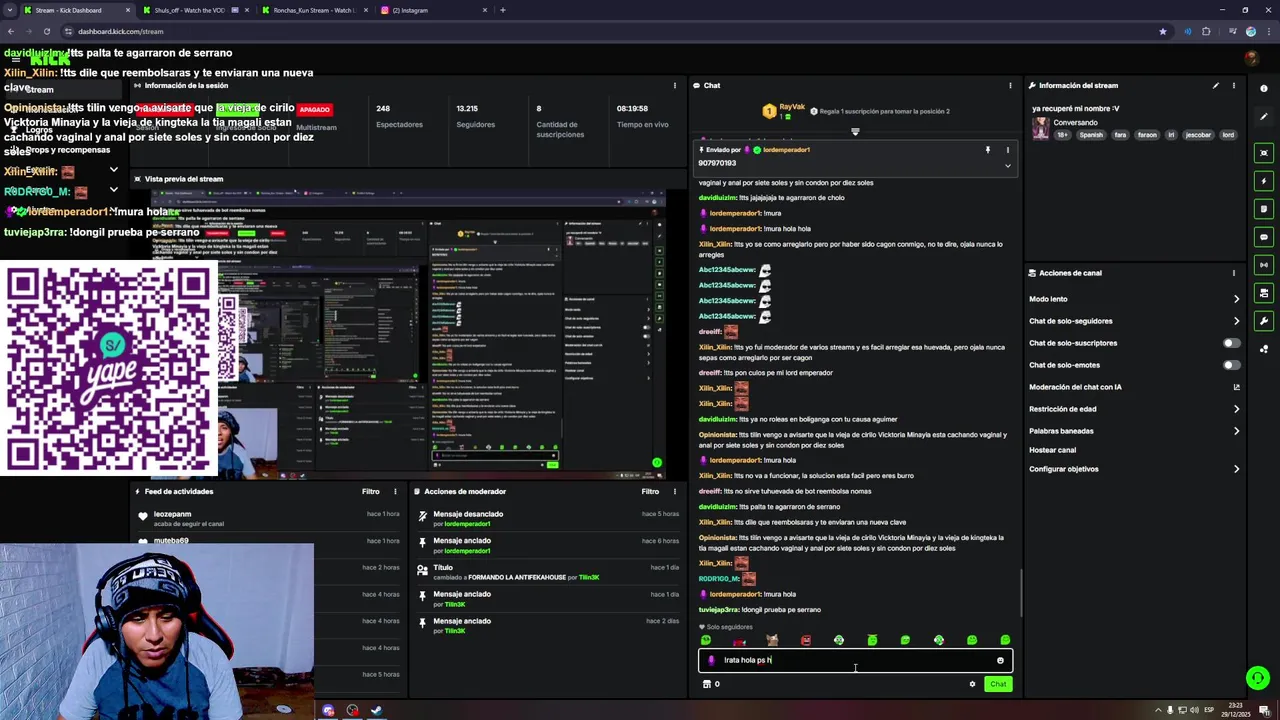Toggle the mod actions note sidebar icon

1264,209
